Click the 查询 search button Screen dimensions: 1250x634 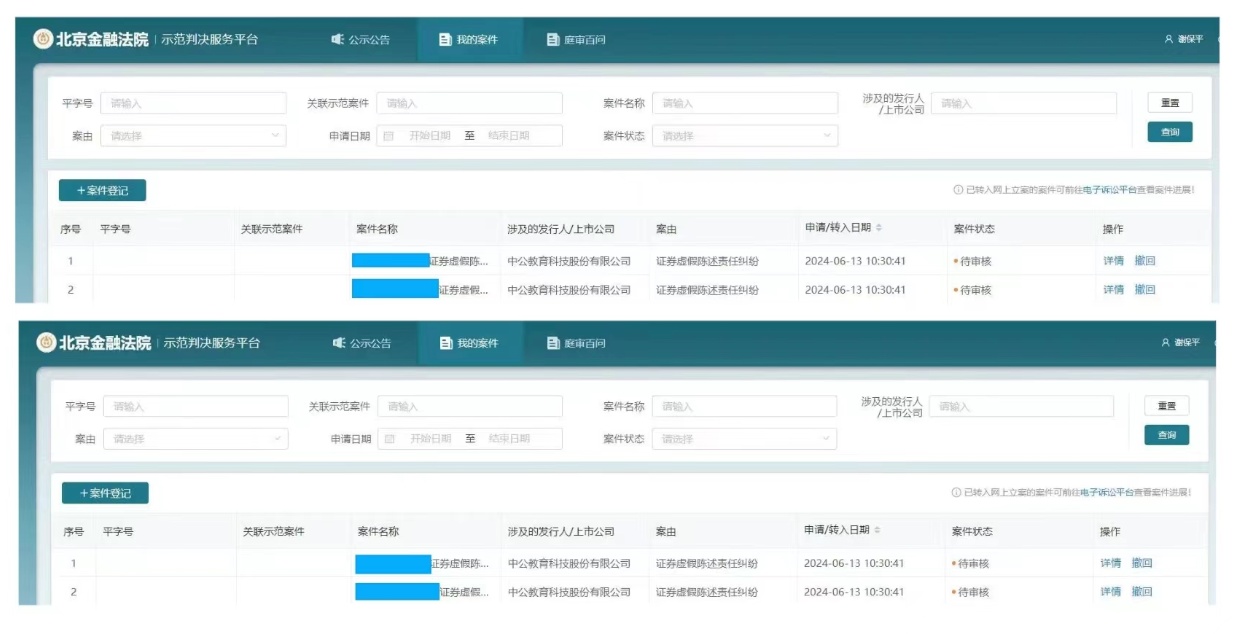(1170, 131)
